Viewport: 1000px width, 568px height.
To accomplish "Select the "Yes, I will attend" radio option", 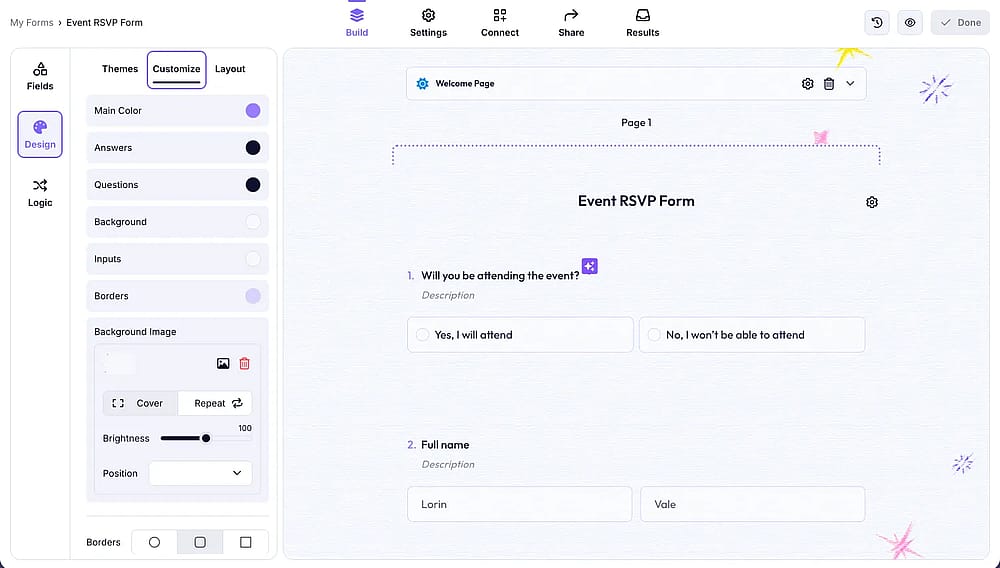I will (x=520, y=335).
